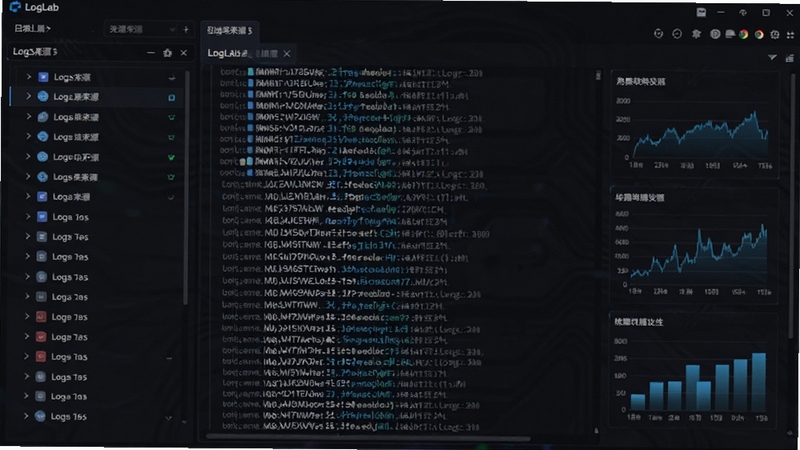Click the Chrome-style icon next to the helmet icon
Screen dimensions: 800x450
tap(744, 34)
